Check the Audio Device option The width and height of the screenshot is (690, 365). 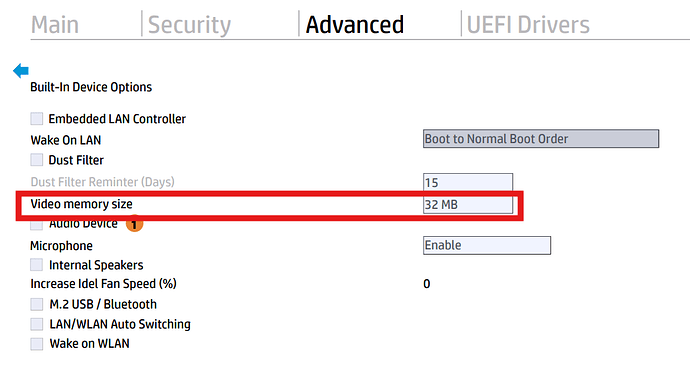click(x=37, y=225)
